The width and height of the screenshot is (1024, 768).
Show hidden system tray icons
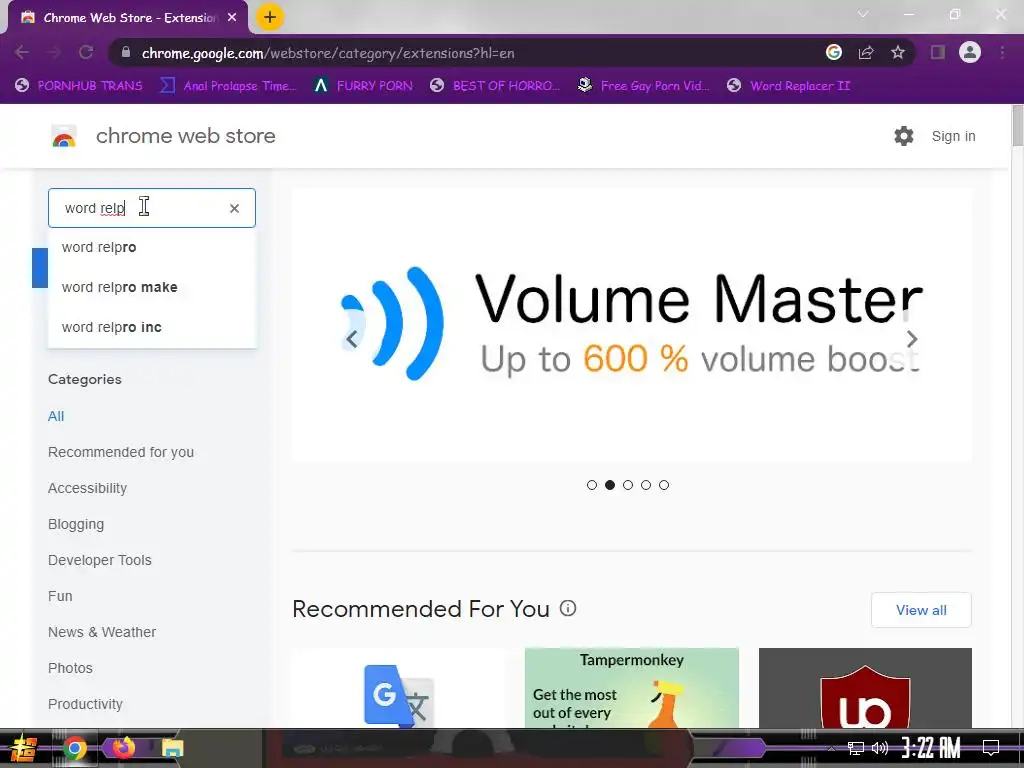click(831, 748)
